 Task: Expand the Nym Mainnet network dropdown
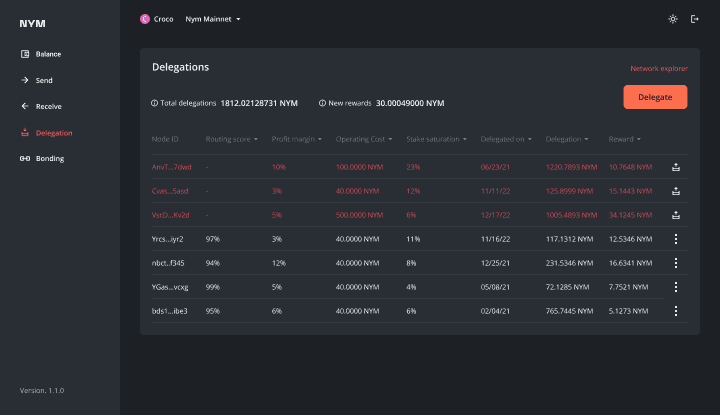pos(213,19)
